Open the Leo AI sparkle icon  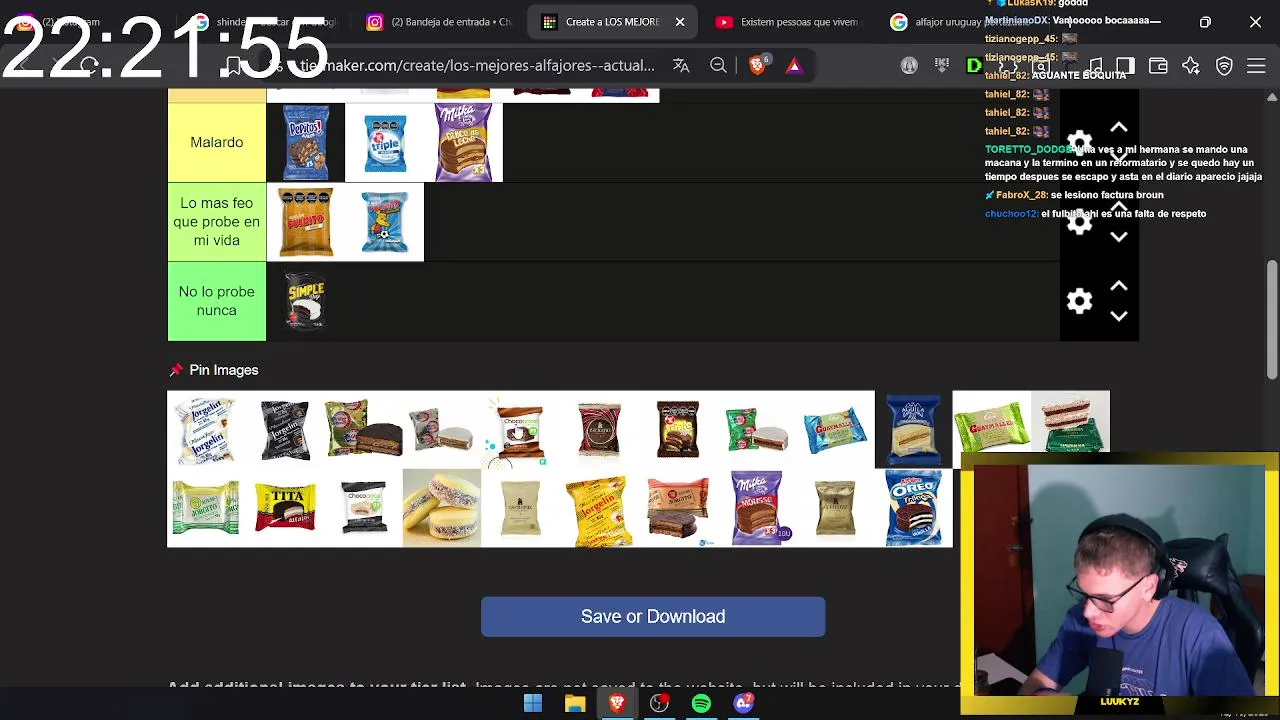[x=1191, y=65]
